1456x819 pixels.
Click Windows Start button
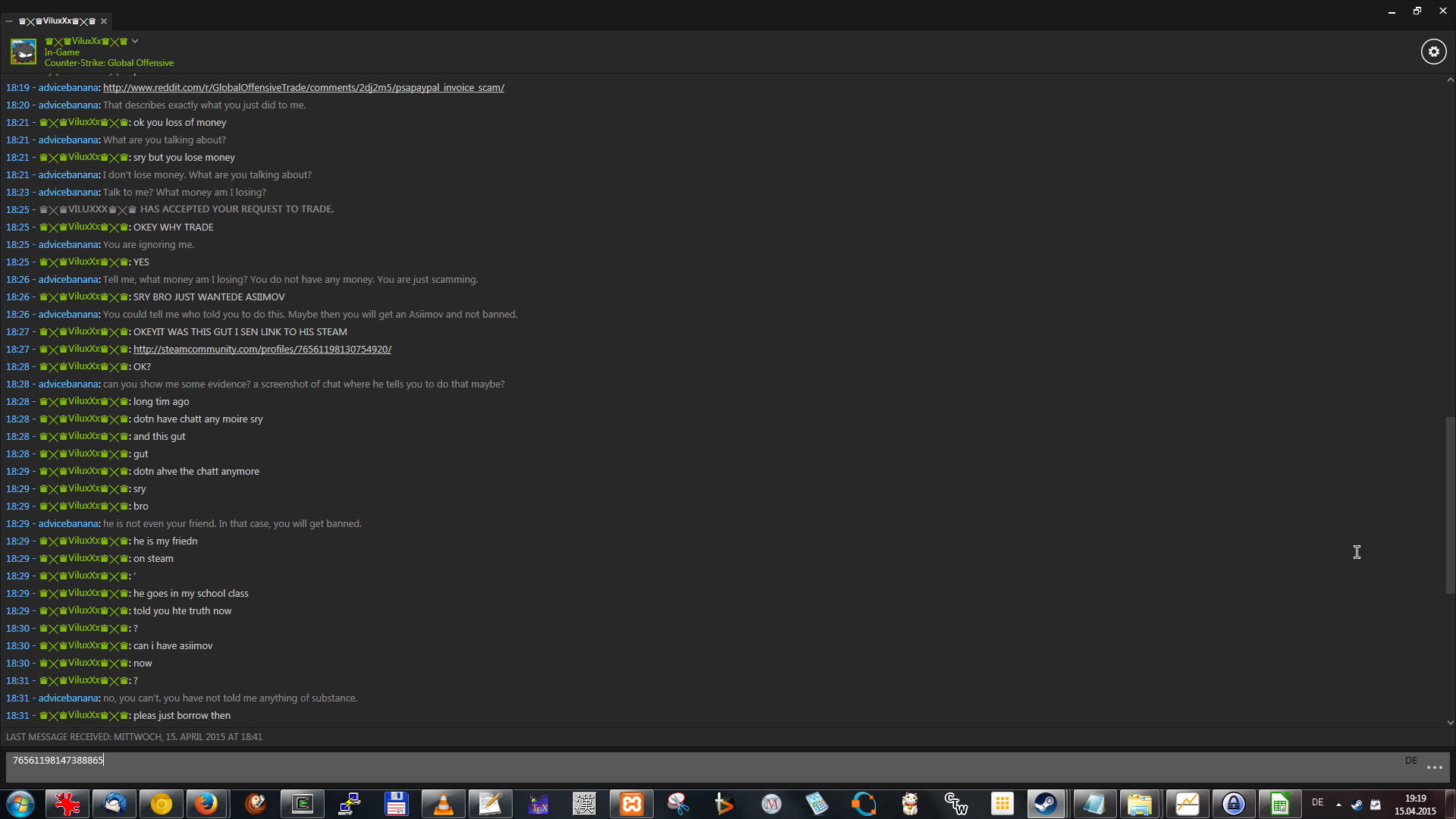pos(20,804)
